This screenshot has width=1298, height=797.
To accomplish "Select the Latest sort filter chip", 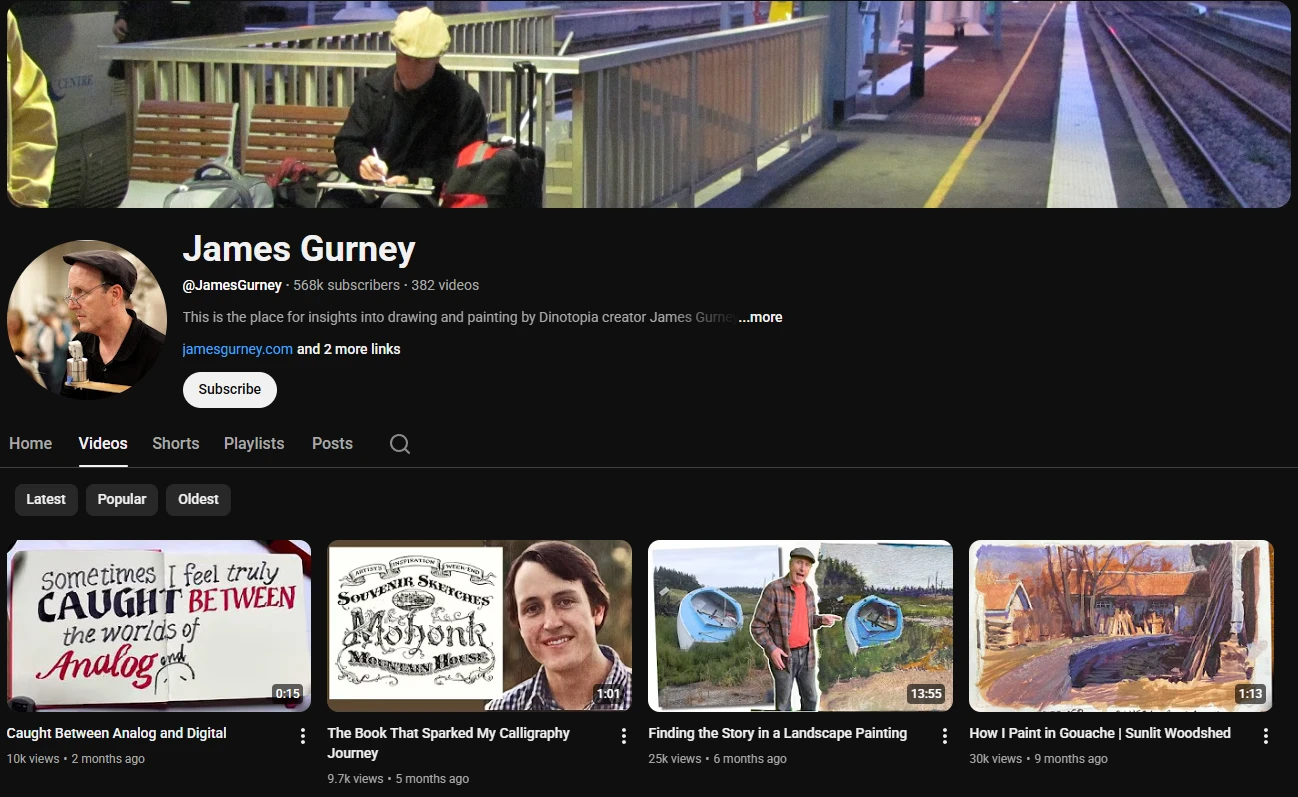I will click(46, 499).
